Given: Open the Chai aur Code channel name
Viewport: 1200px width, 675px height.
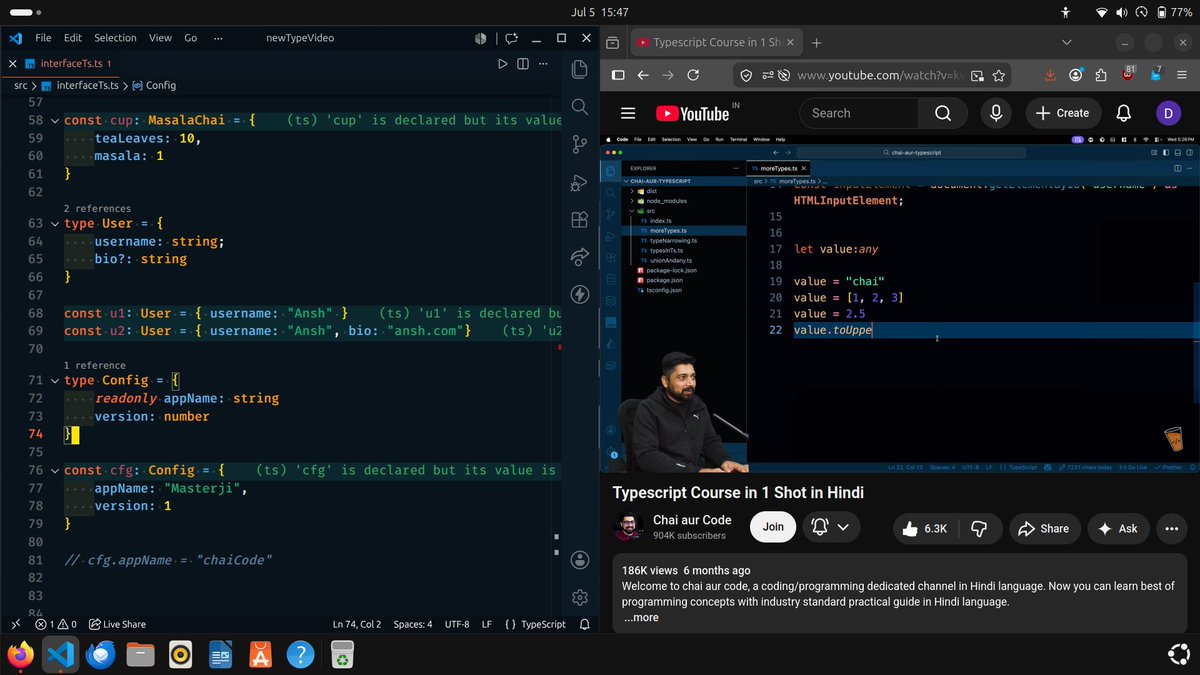Looking at the screenshot, I should click(x=692, y=520).
